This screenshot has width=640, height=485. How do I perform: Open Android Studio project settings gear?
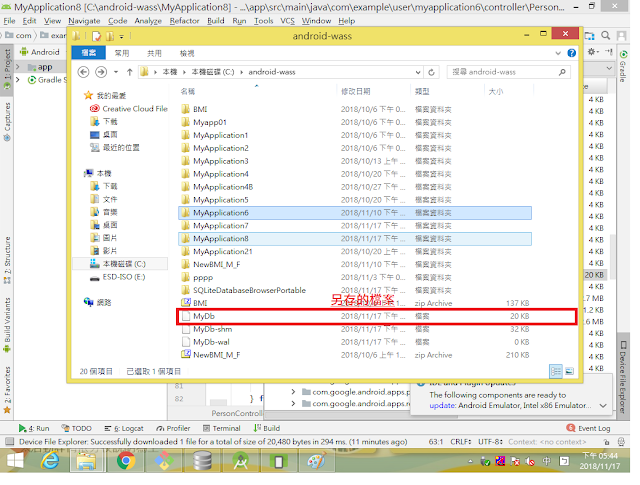pos(592,52)
